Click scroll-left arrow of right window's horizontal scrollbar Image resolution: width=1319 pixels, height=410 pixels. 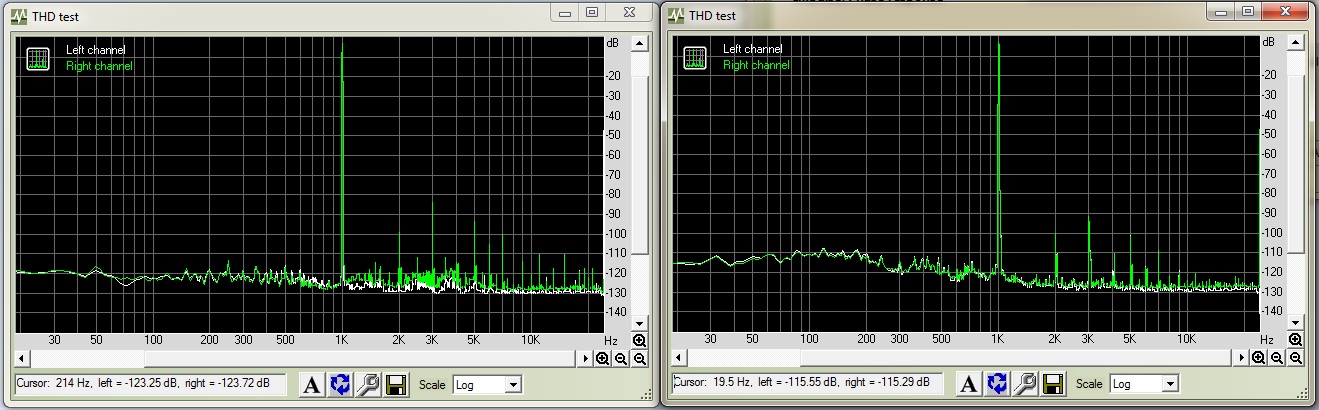click(x=678, y=357)
